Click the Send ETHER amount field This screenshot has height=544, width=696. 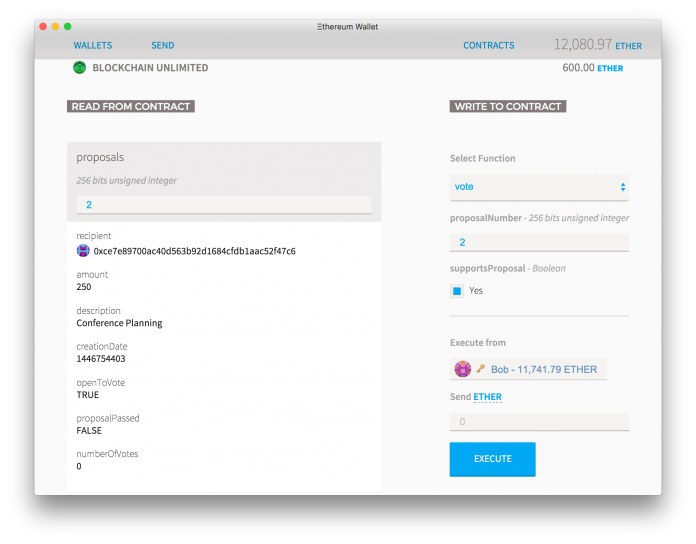[539, 422]
